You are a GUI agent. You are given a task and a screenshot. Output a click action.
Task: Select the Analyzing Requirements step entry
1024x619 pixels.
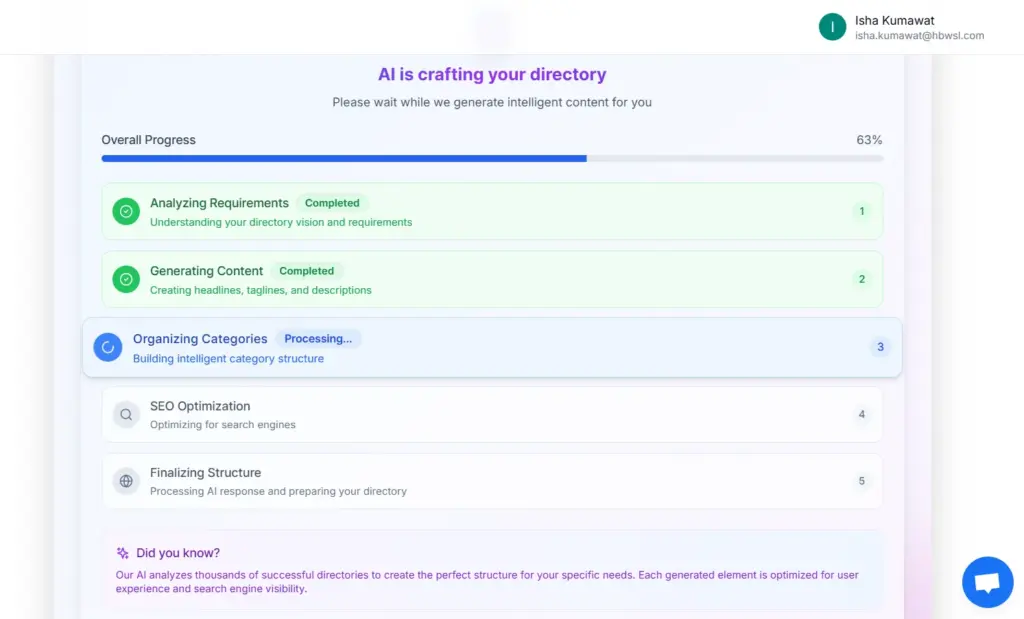(x=492, y=211)
